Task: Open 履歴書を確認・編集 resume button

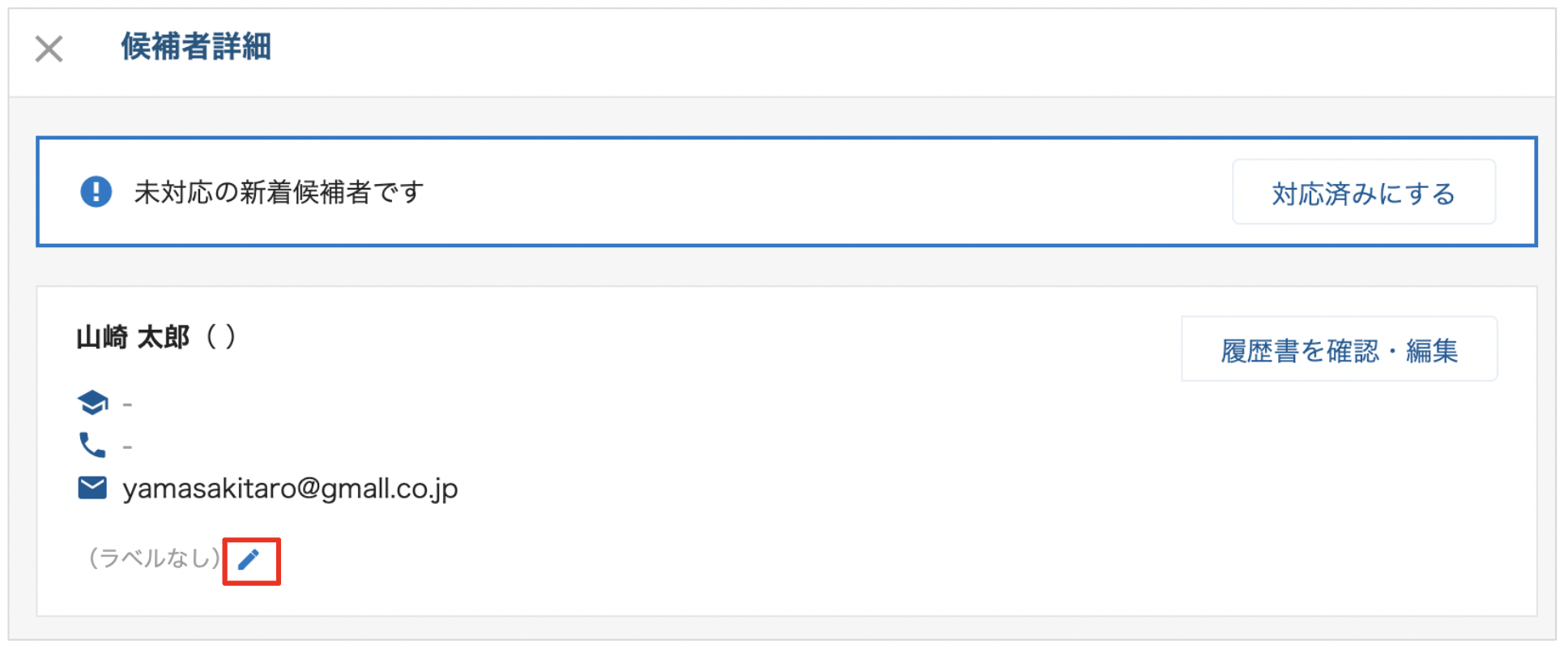Action: click(1338, 349)
